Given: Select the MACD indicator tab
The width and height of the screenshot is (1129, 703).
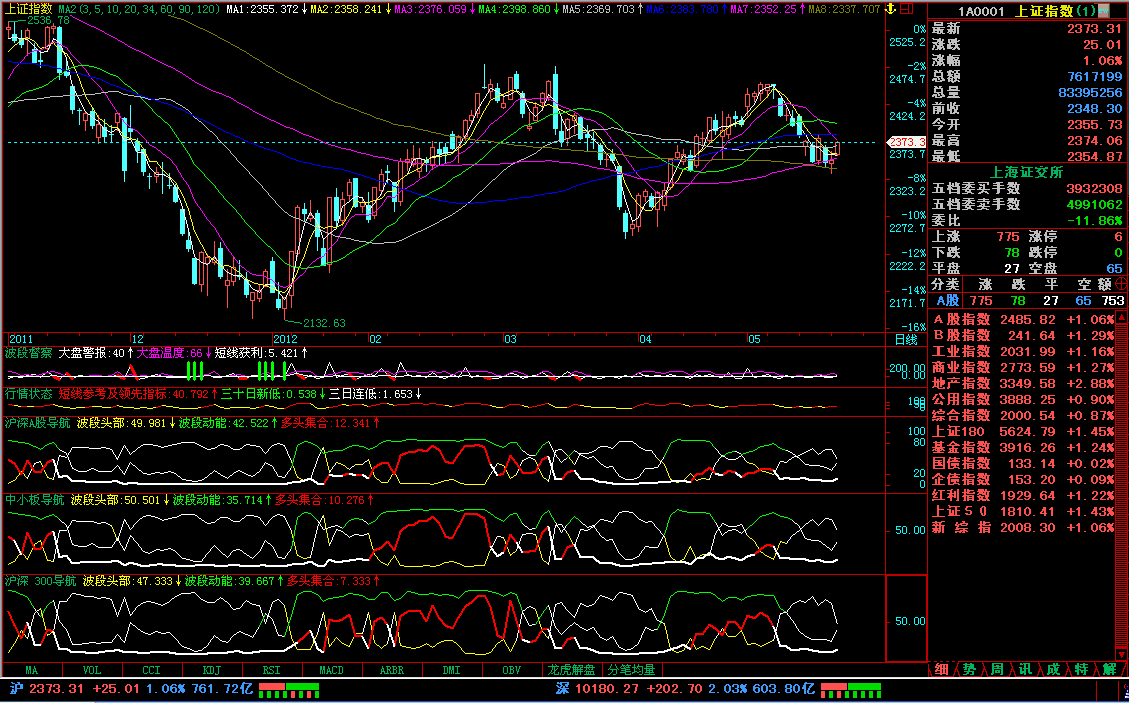Looking at the screenshot, I should (x=331, y=670).
